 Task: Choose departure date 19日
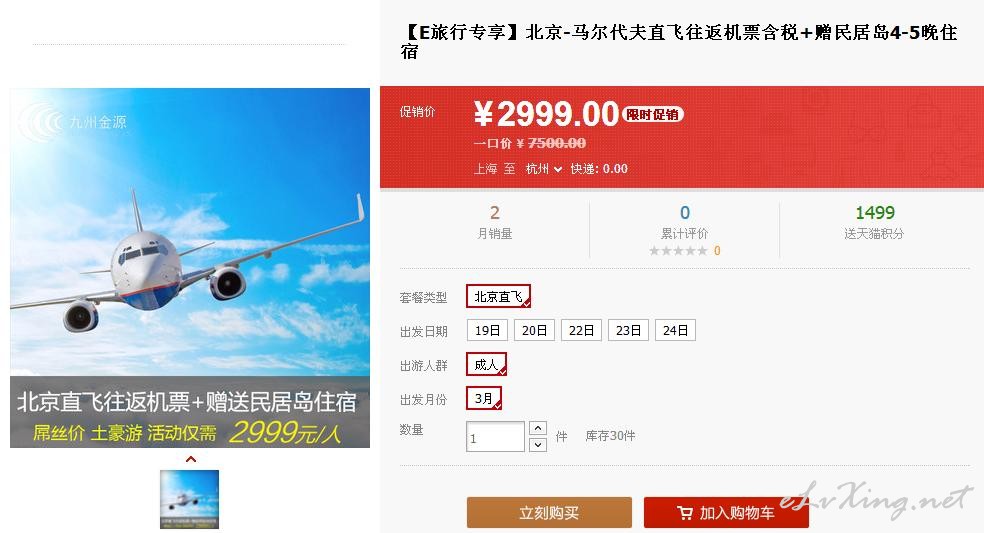point(487,330)
